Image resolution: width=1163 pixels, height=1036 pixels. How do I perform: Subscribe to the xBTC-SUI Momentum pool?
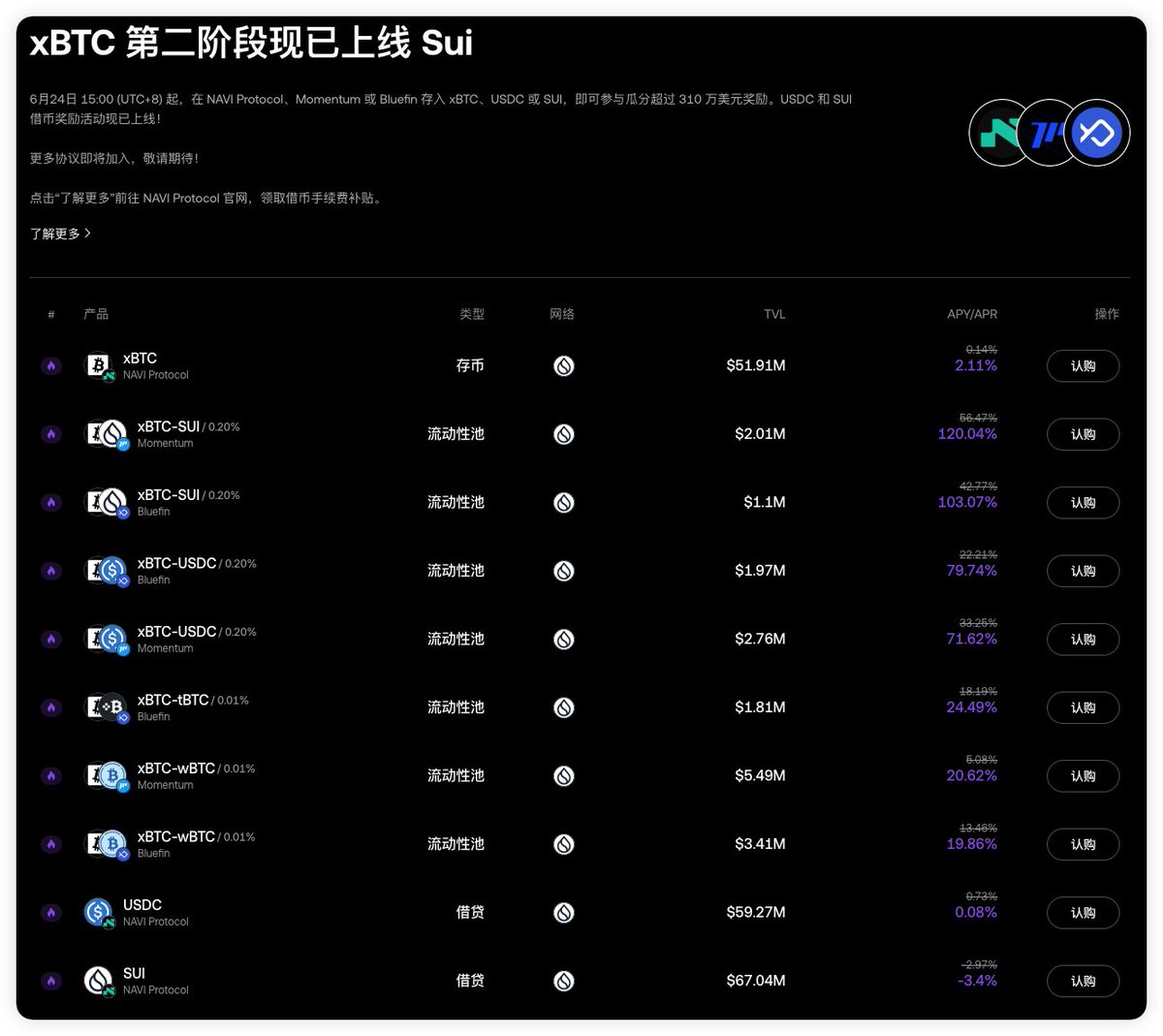[x=1083, y=434]
